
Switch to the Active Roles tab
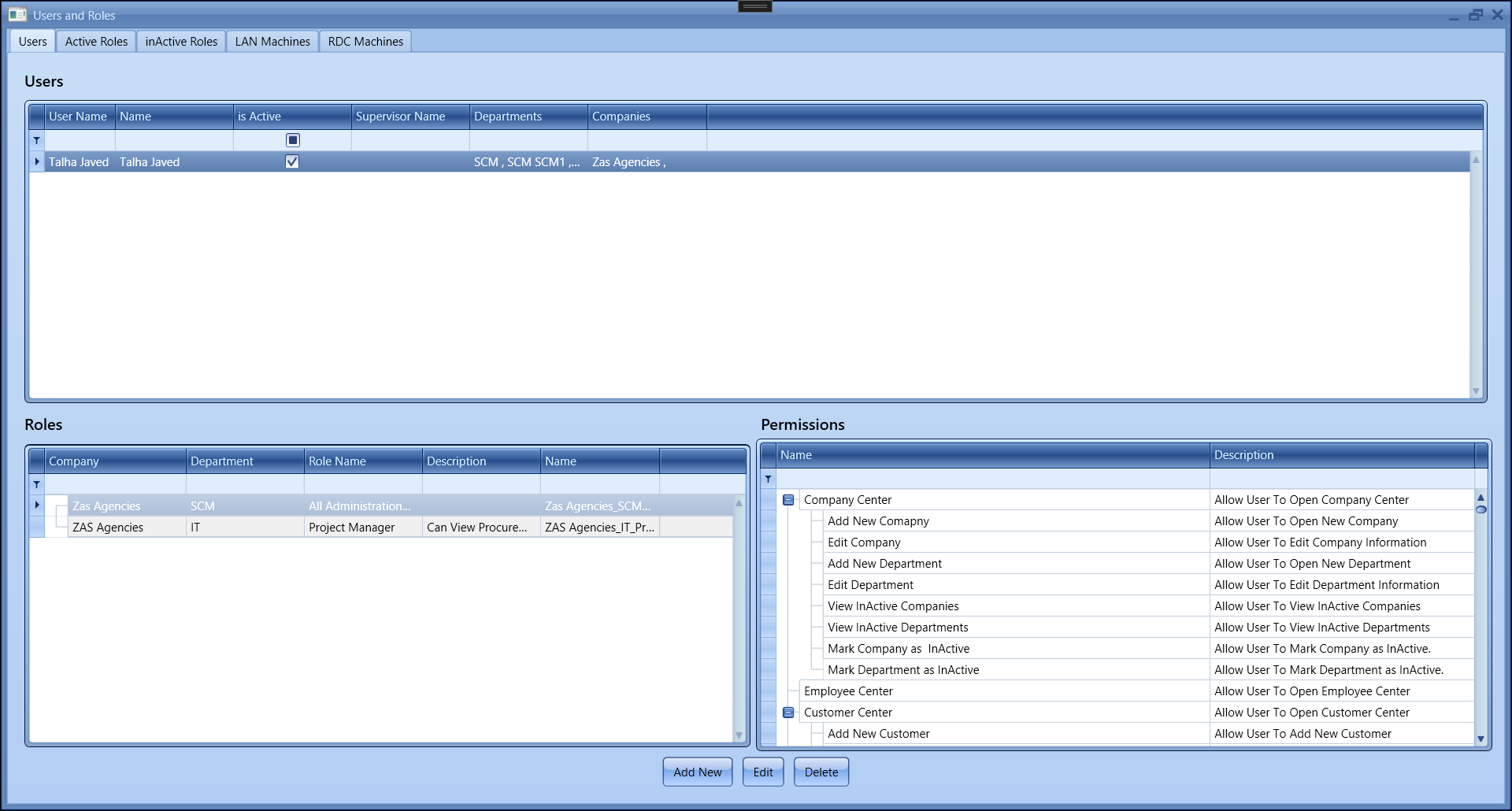click(96, 42)
